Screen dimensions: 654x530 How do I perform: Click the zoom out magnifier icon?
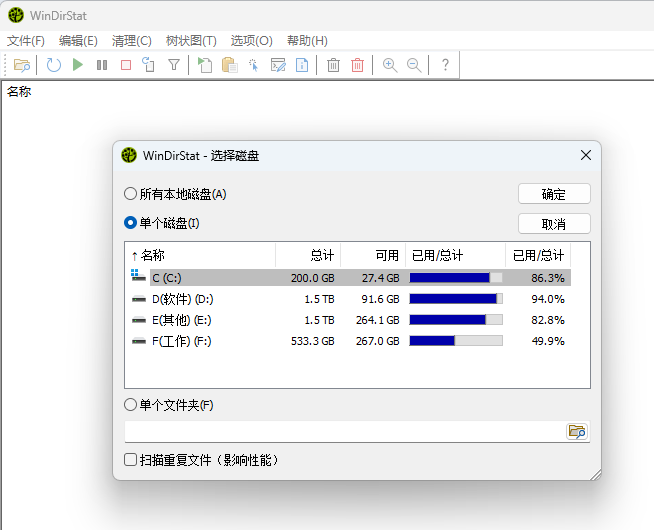click(414, 65)
